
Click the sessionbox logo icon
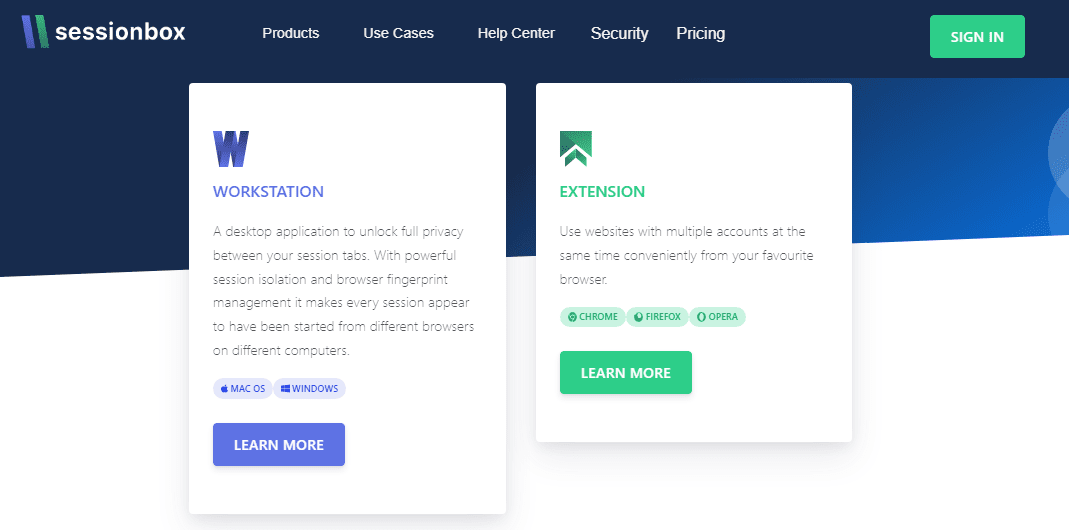click(35, 32)
